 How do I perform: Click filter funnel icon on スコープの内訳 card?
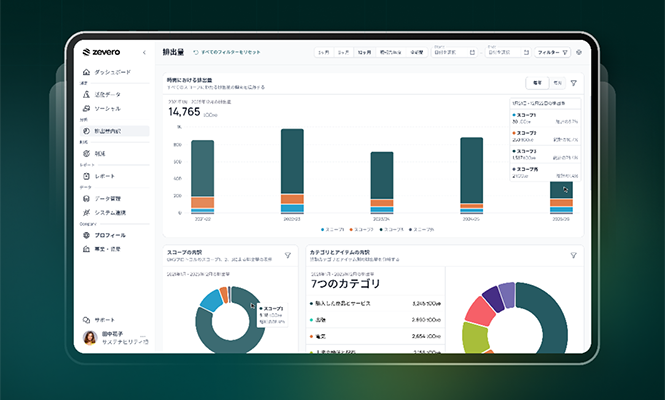pos(288,255)
